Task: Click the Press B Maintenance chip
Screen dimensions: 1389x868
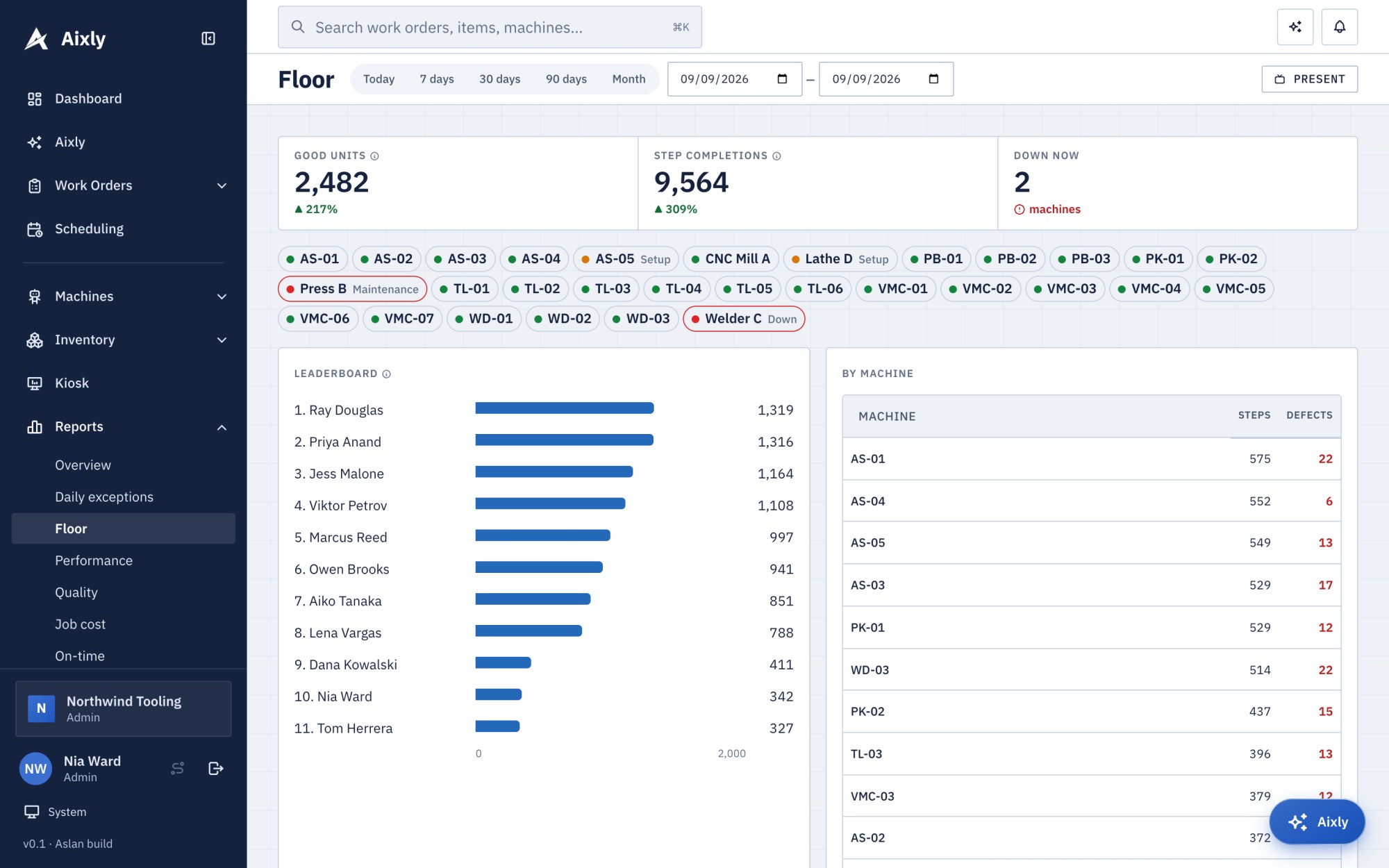Action: 352,289
